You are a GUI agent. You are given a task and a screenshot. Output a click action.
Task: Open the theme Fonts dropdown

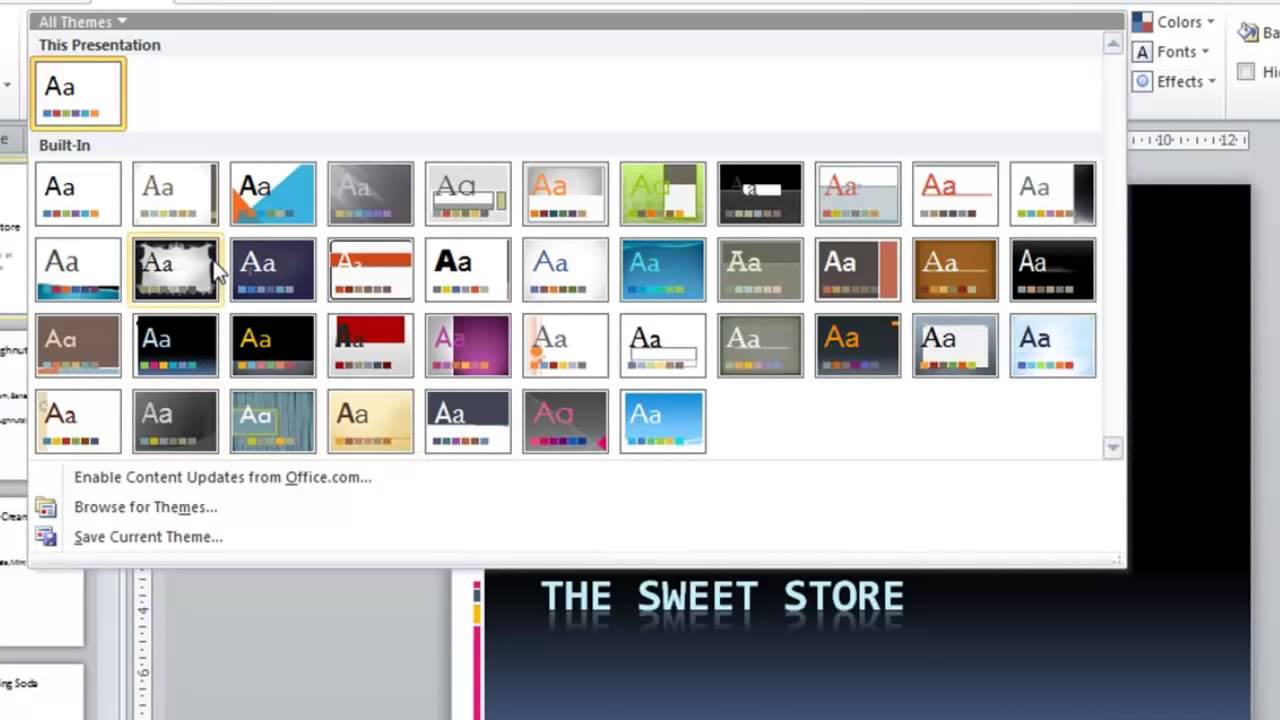(x=1172, y=52)
